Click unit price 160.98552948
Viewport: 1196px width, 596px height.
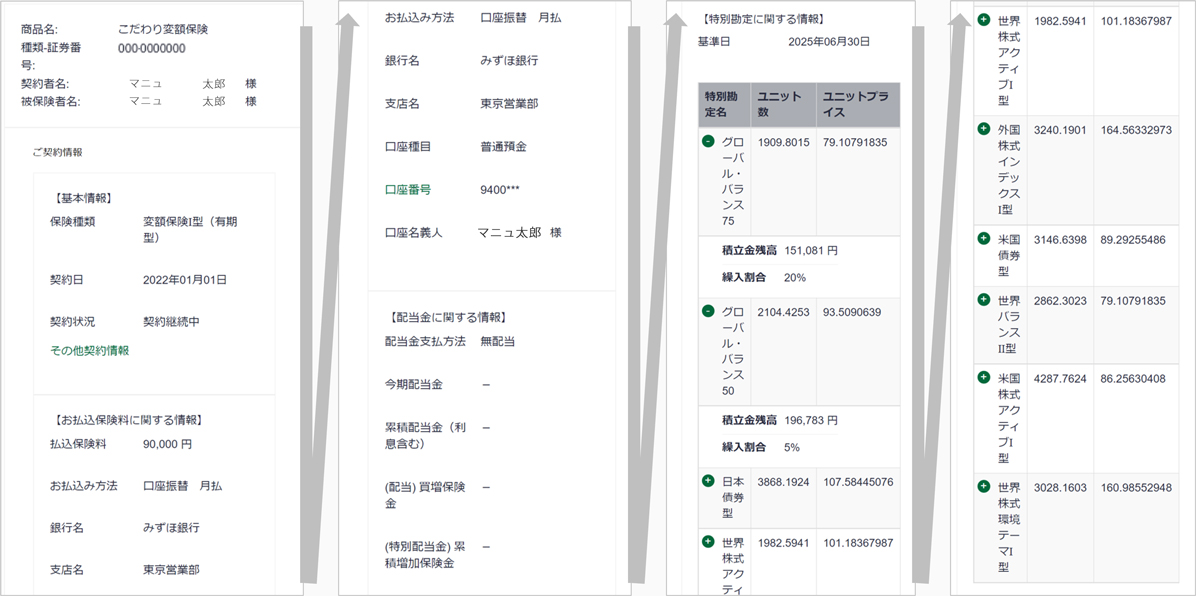(1137, 487)
